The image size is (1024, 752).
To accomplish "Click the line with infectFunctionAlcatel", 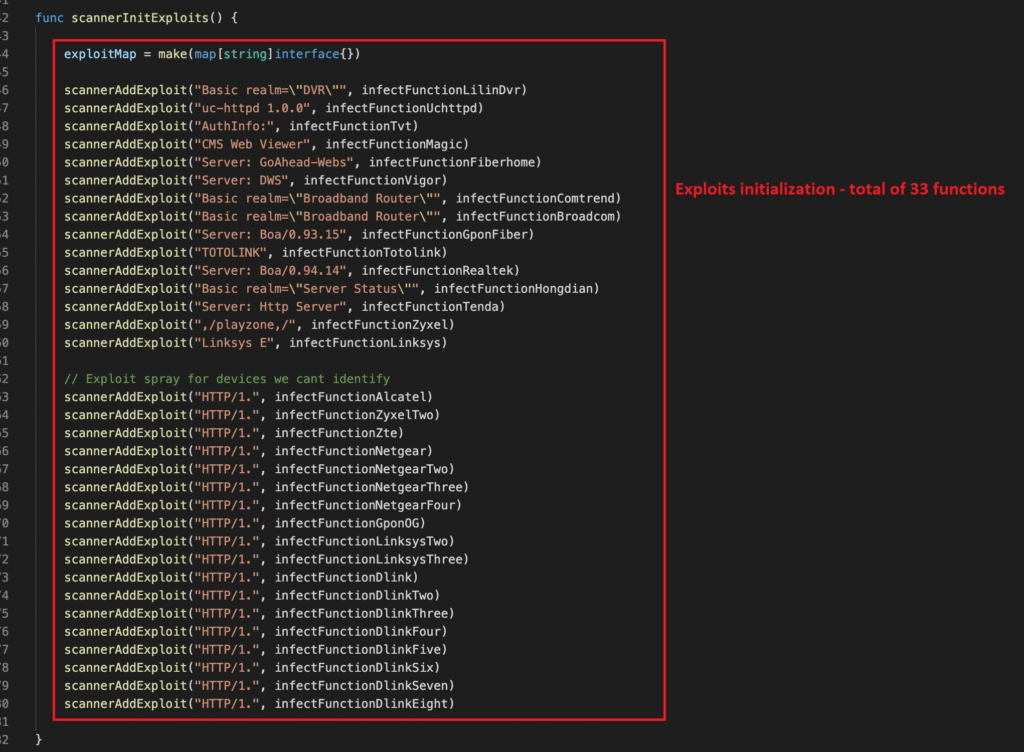I will click(248, 397).
